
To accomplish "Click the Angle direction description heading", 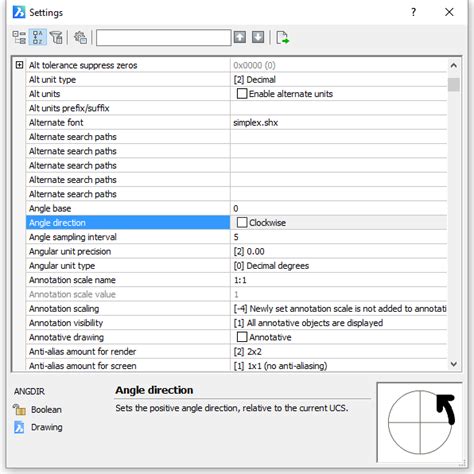I will pos(154,390).
